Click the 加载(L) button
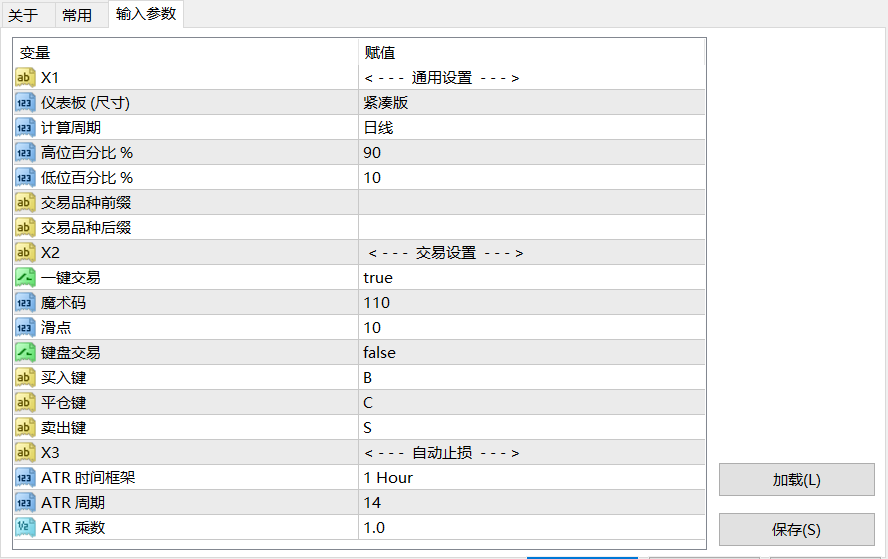 click(x=796, y=479)
